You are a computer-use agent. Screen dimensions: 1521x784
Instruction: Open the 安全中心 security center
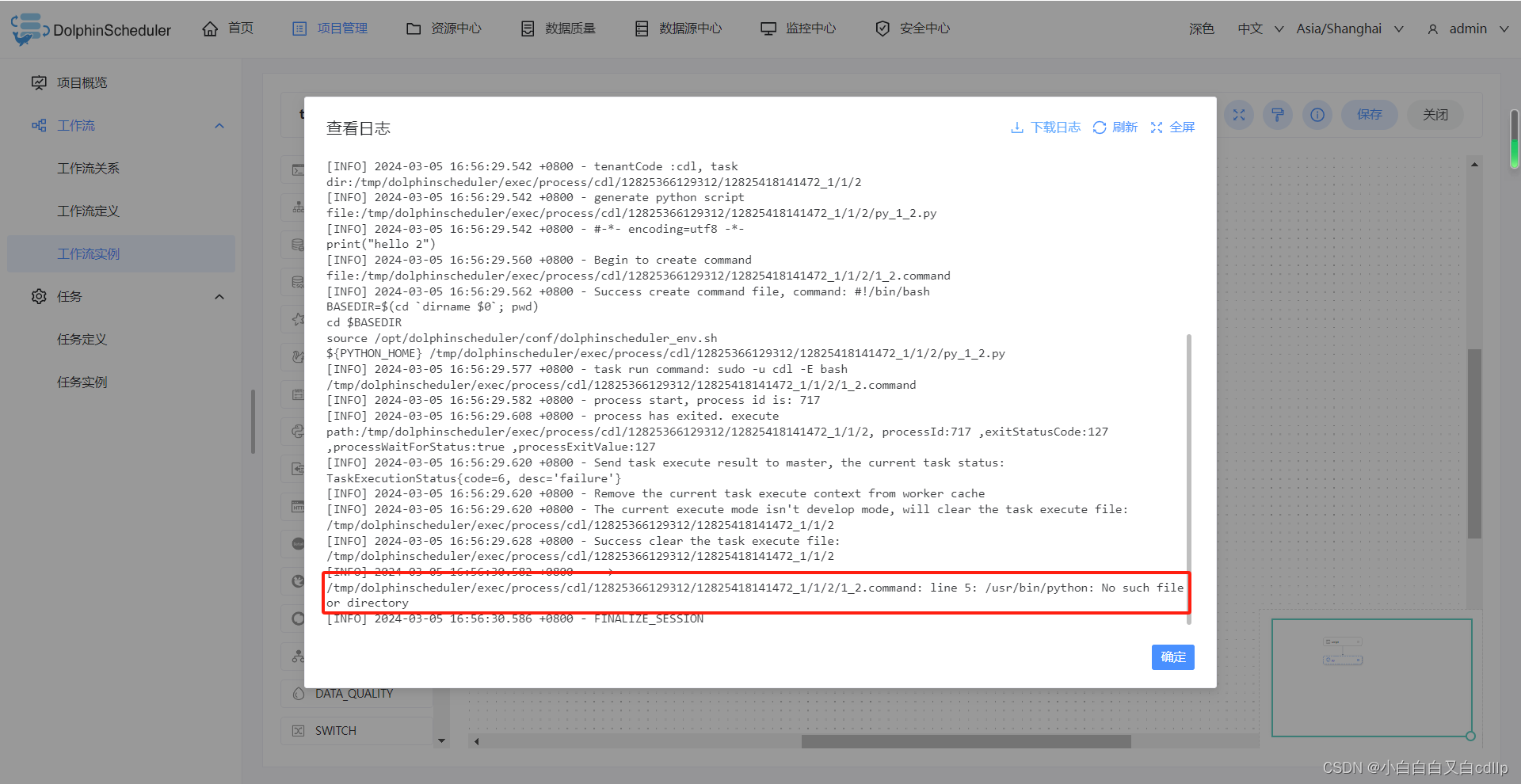[x=913, y=29]
